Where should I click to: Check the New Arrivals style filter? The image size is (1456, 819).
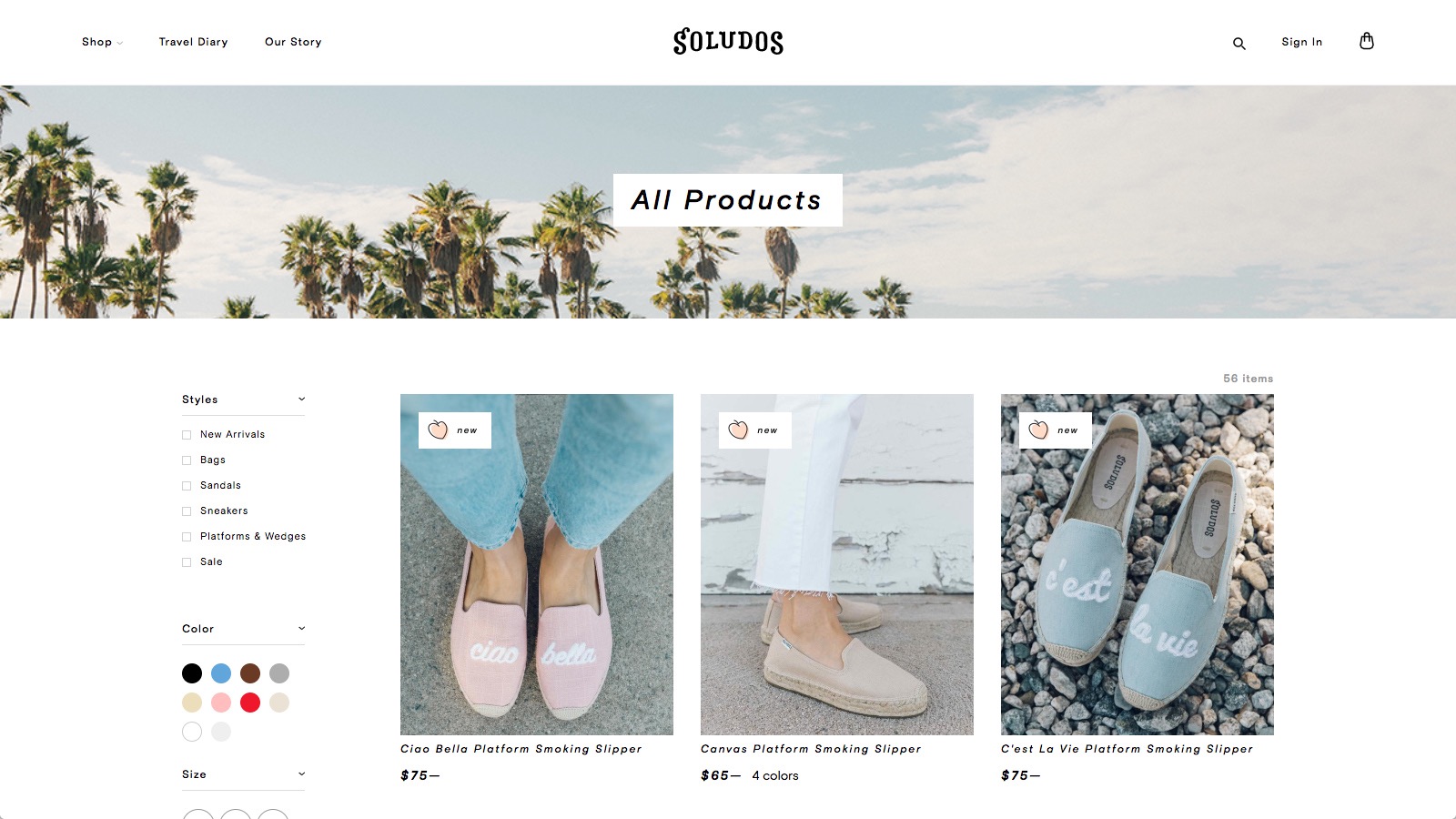click(x=187, y=435)
